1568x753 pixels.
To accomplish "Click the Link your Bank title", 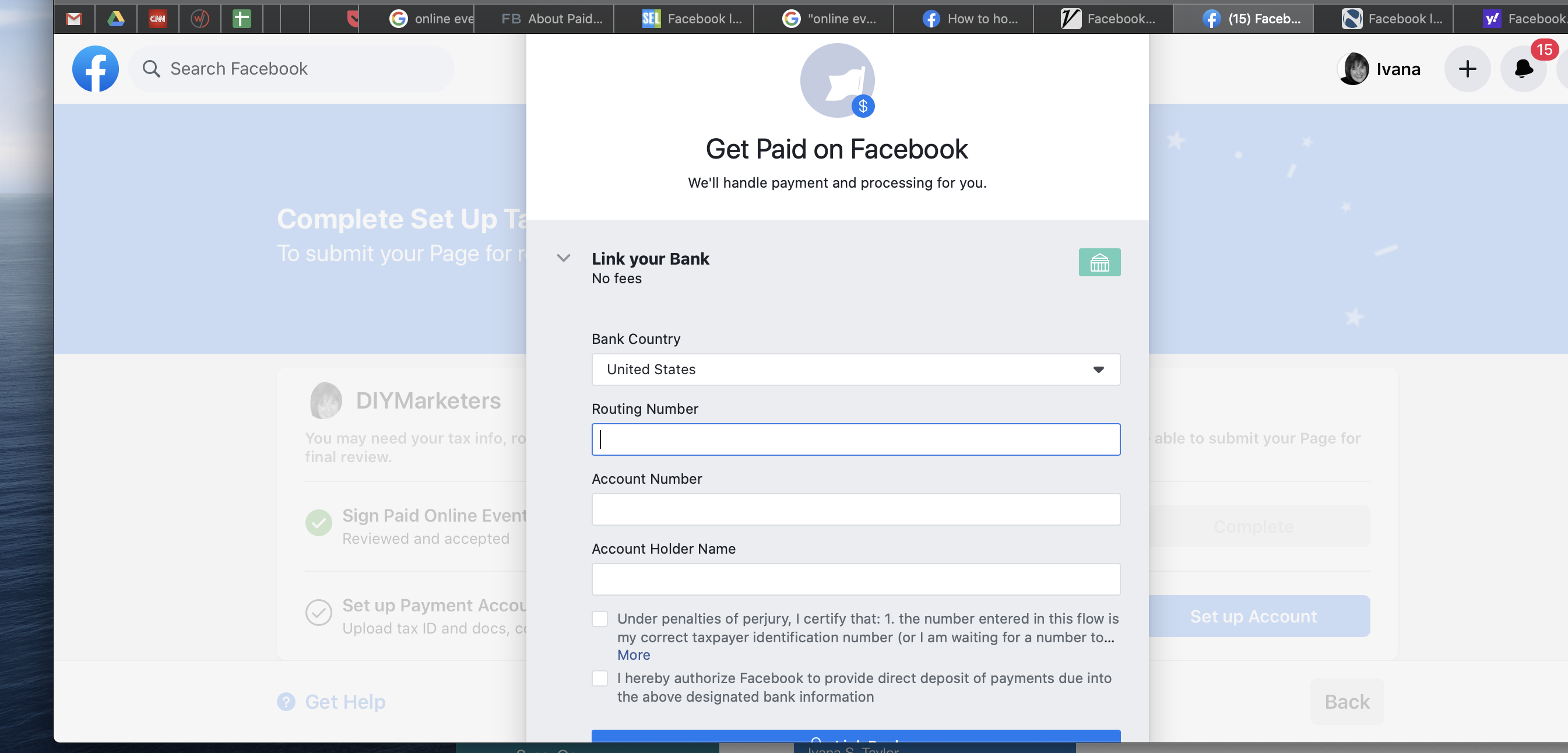I will (x=651, y=259).
